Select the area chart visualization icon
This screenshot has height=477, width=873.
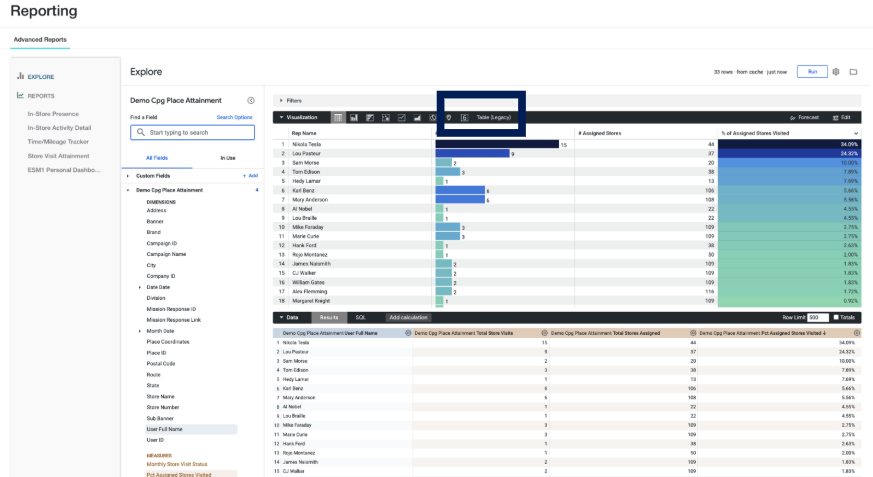(417, 117)
